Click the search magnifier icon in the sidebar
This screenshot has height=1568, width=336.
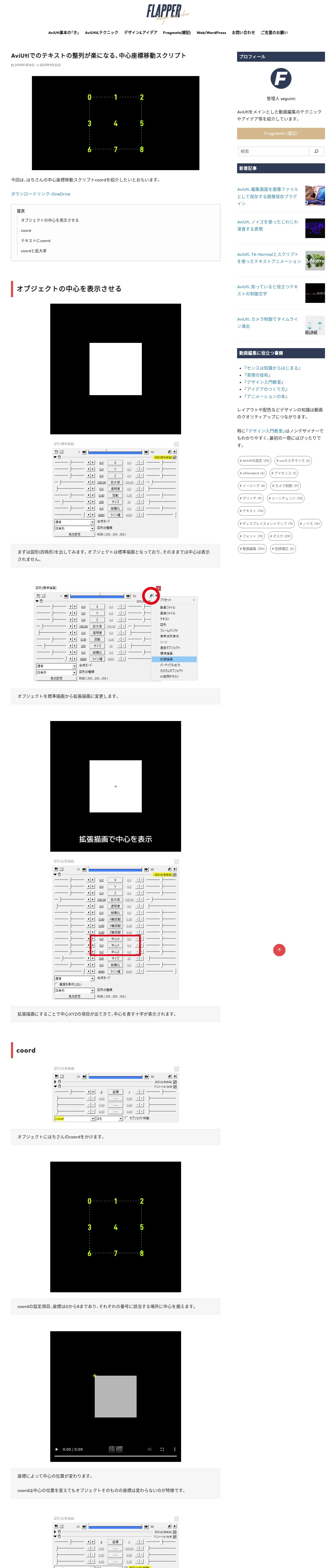(316, 151)
